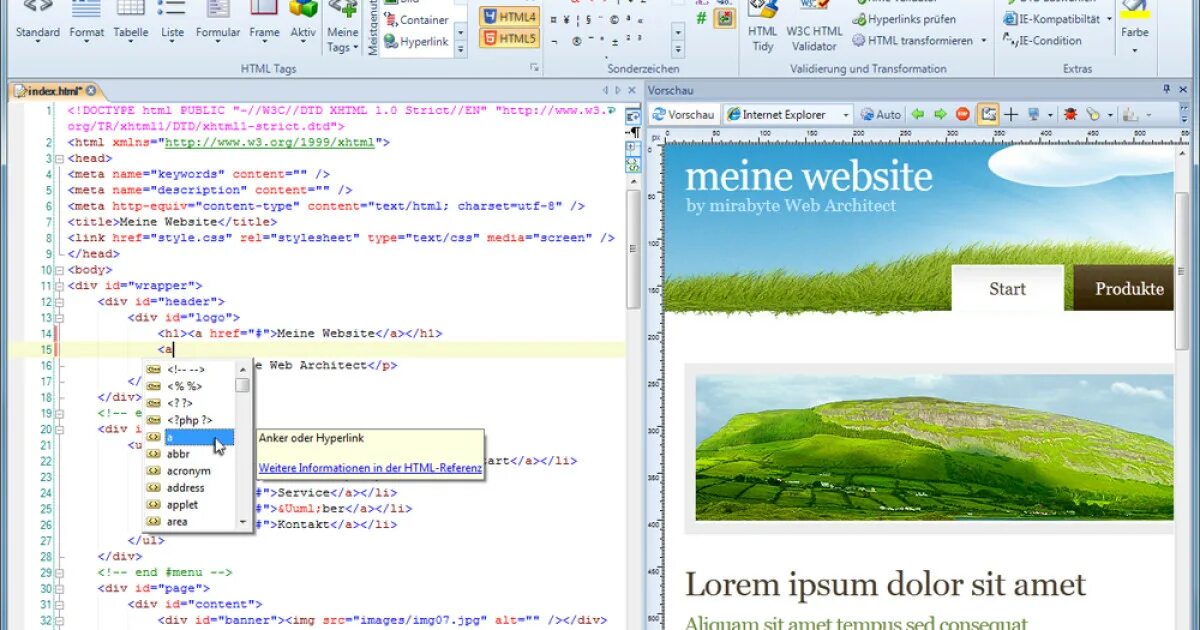This screenshot has height=630, width=1200.
Task: Select 'a' in autocomplete list
Action: (189, 437)
